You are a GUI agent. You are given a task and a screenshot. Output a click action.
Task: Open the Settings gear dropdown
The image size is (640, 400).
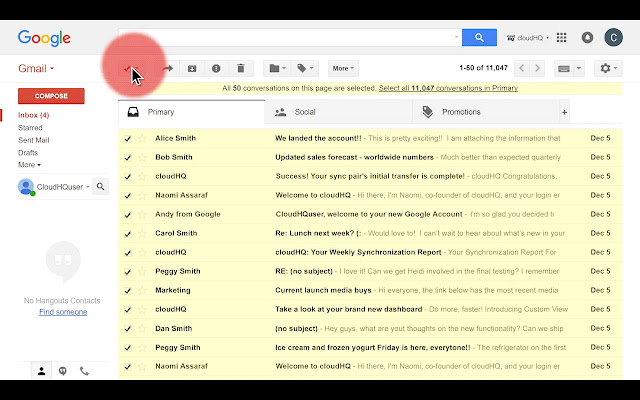pos(608,69)
